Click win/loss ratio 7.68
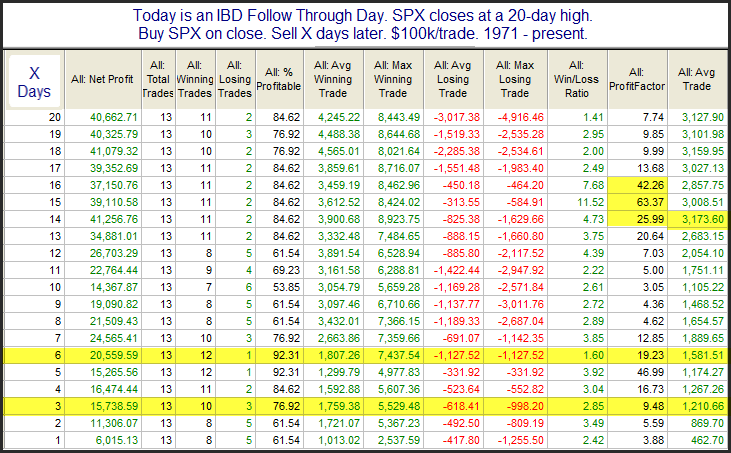Screen dimensions: 731x453 [x=593, y=185]
